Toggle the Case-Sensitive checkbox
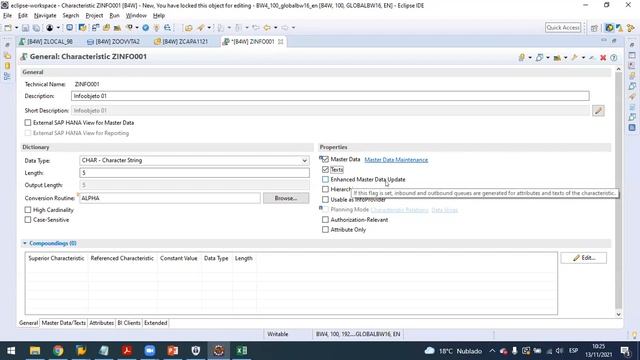The width and height of the screenshot is (640, 360). point(28,220)
